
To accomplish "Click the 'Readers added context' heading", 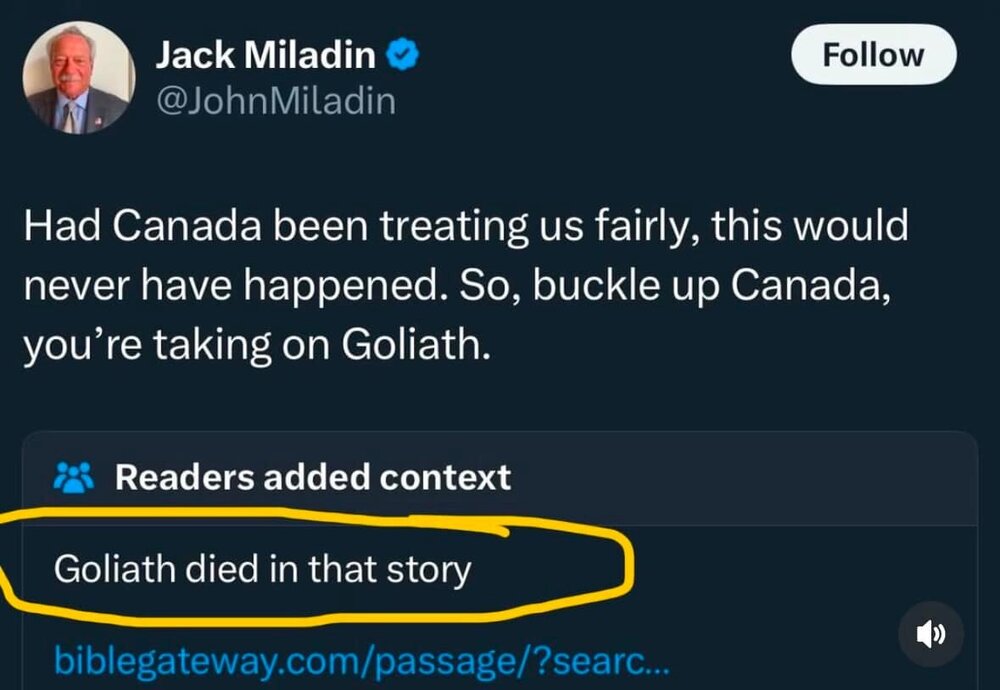I will pyautogui.click(x=312, y=477).
